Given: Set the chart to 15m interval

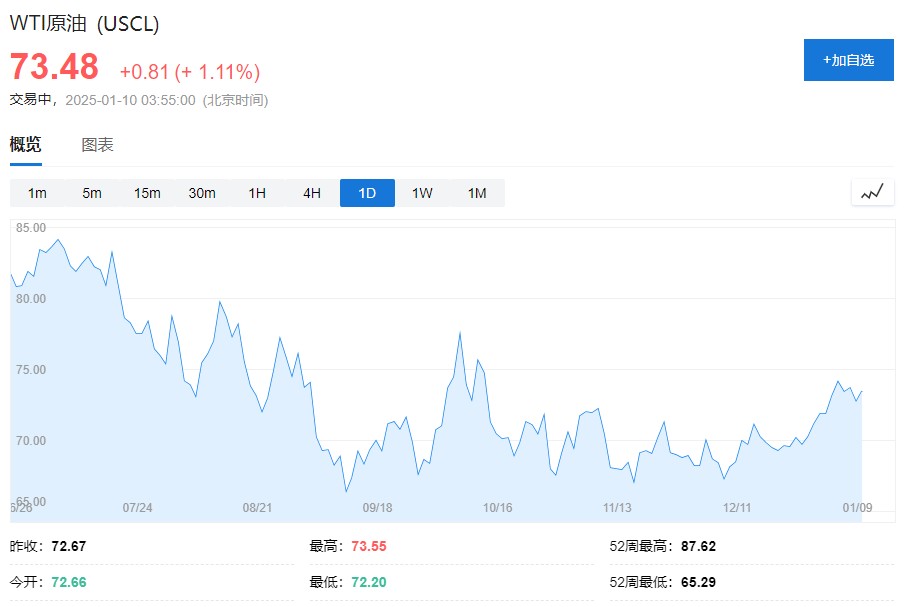Looking at the screenshot, I should point(147,193).
